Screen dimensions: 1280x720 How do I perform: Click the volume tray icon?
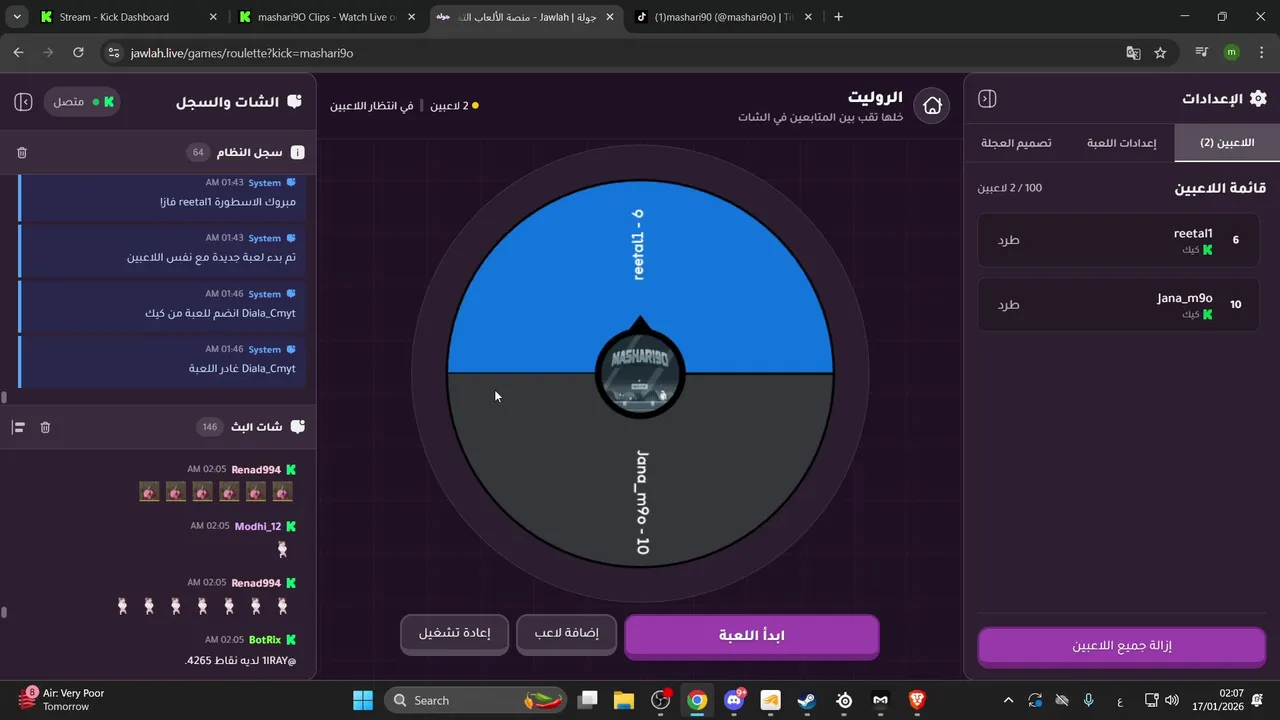(x=1171, y=700)
